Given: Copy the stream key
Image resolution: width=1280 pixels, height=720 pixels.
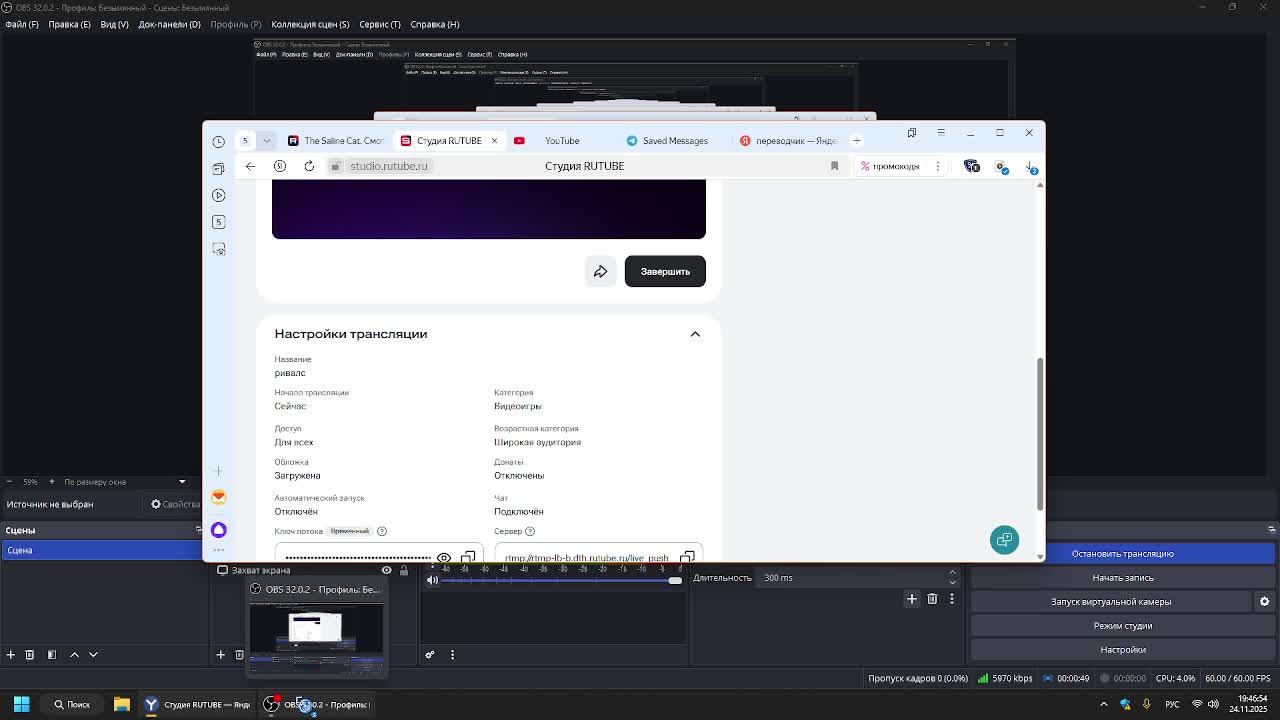Looking at the screenshot, I should 468,557.
